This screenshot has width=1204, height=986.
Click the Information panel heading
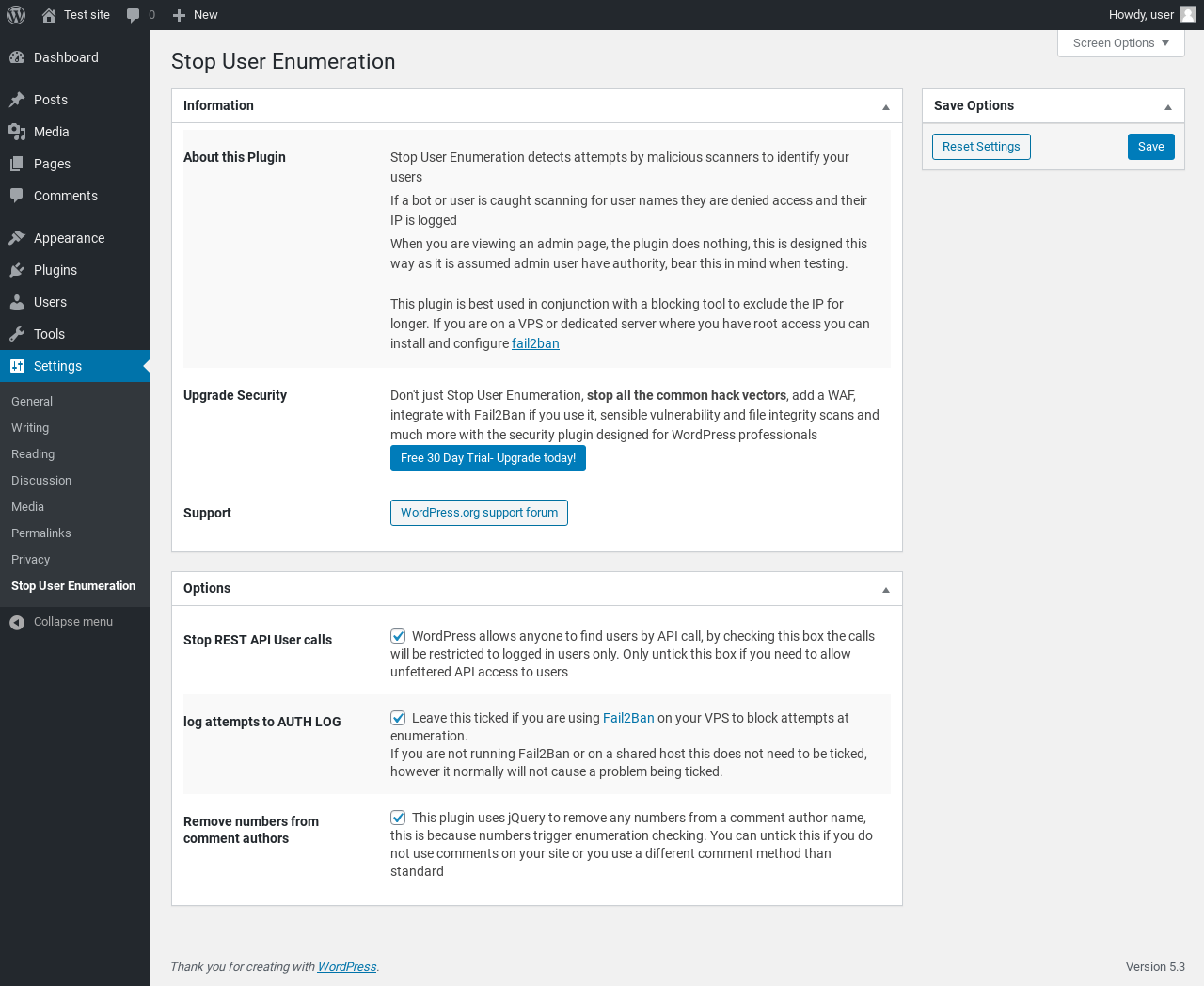(x=218, y=106)
